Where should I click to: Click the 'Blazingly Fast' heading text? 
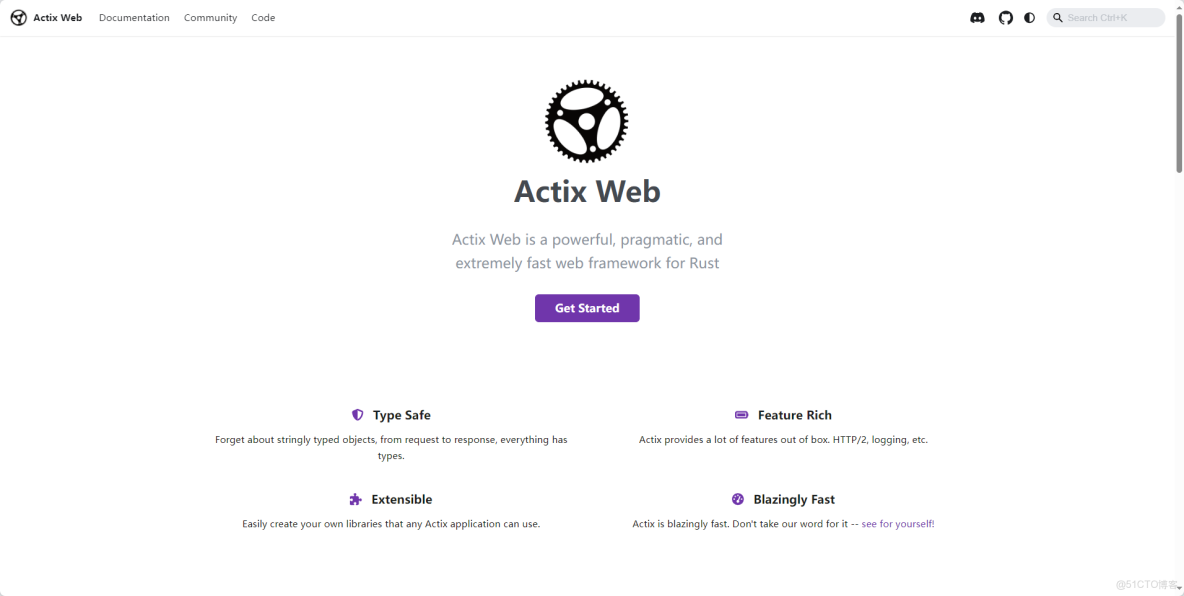(795, 498)
